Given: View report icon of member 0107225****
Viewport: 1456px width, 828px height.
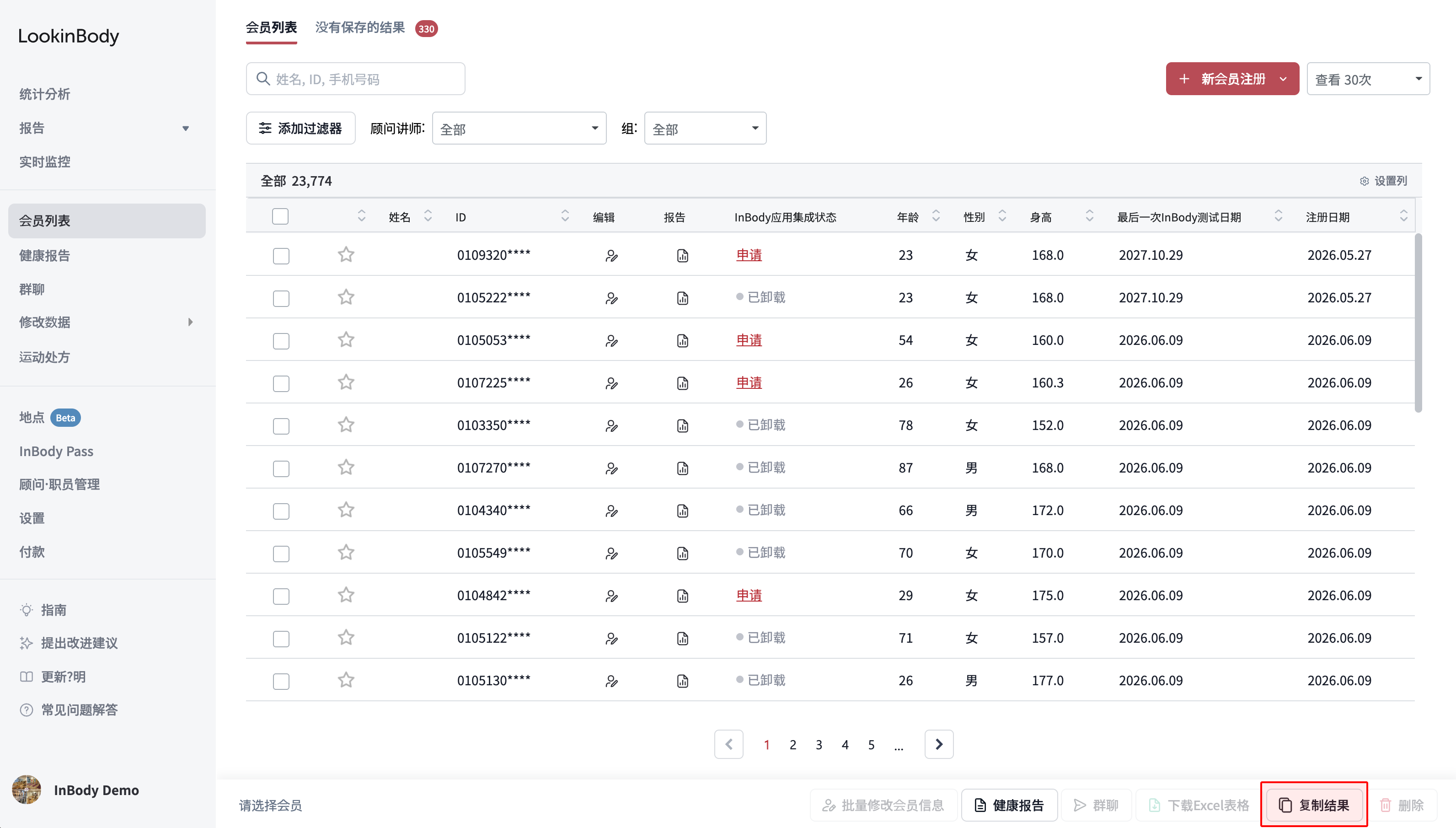Looking at the screenshot, I should point(683,383).
